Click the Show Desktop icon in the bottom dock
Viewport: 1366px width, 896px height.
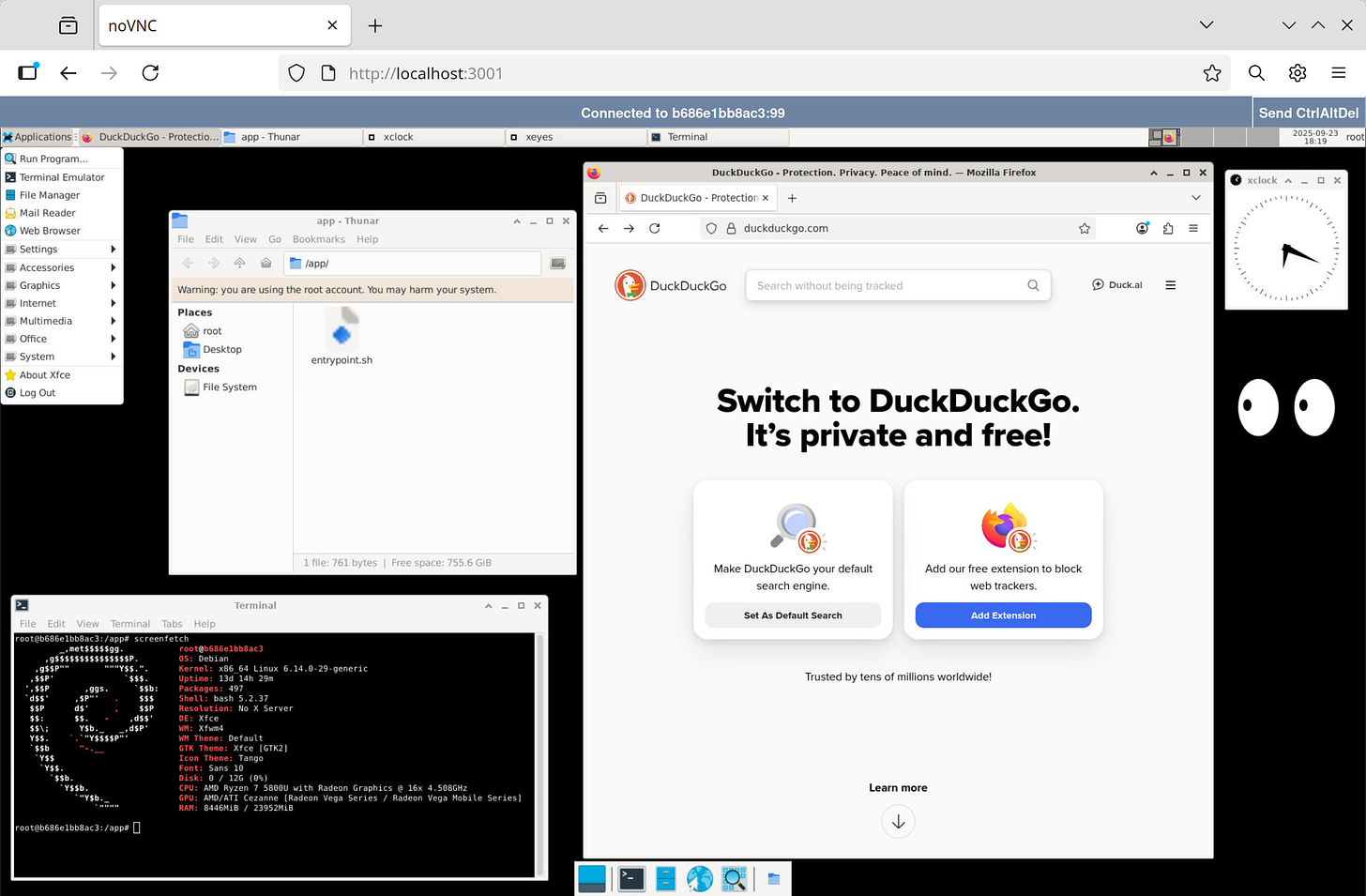[x=592, y=878]
